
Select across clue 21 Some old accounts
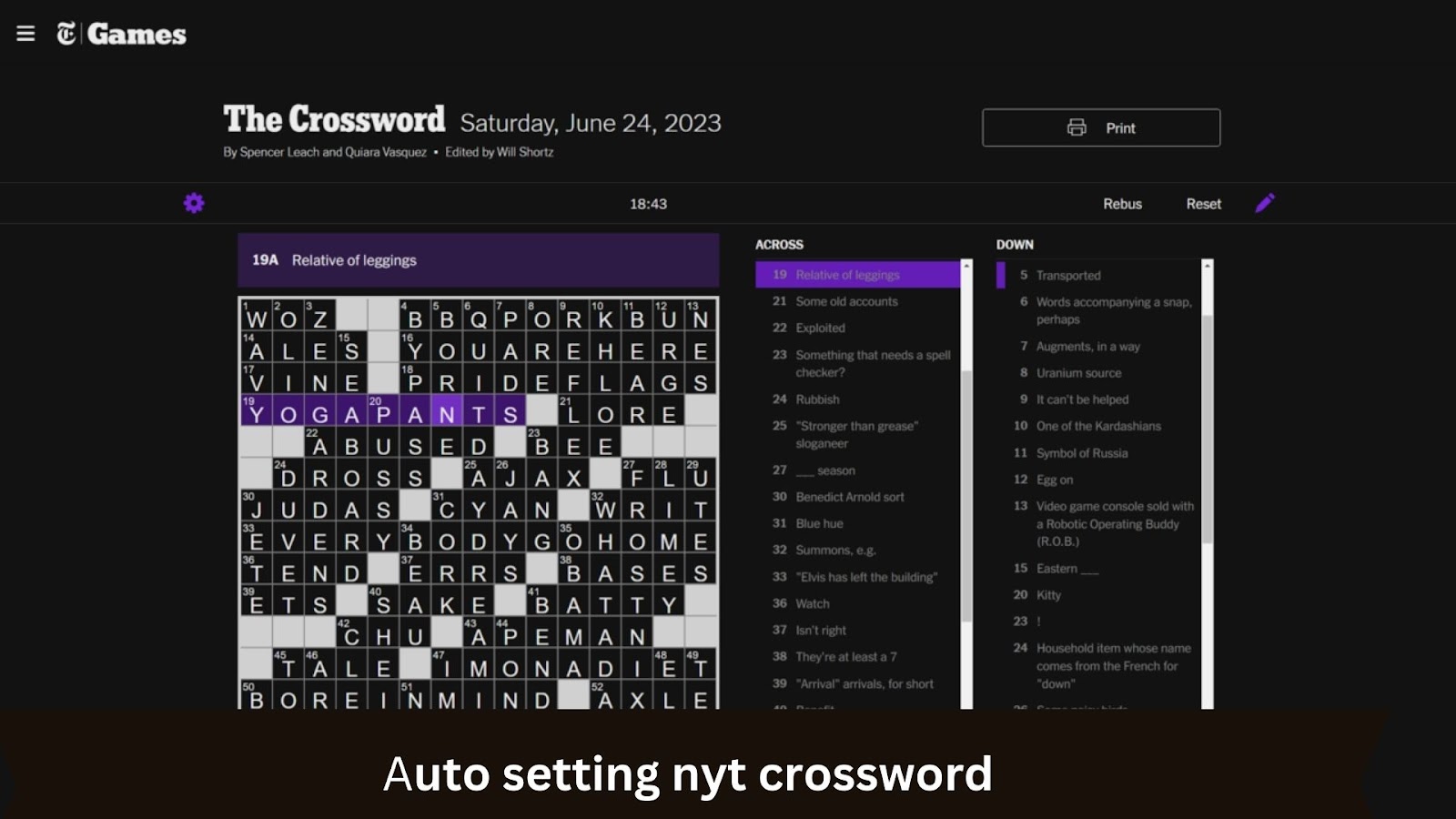[857, 301]
